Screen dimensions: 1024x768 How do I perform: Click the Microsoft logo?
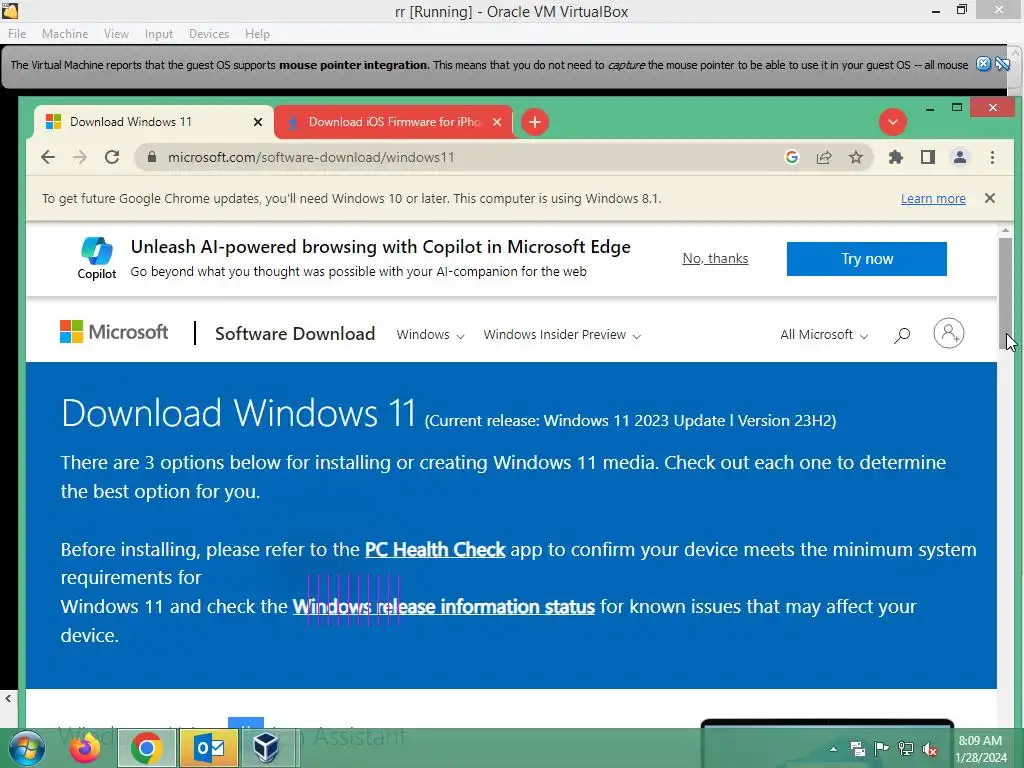[x=114, y=332]
